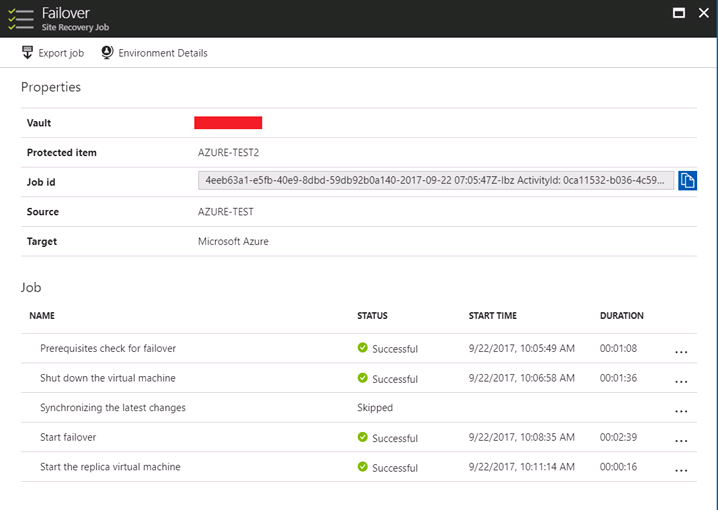
Task: Click the Properties section heading
Action: [51, 87]
